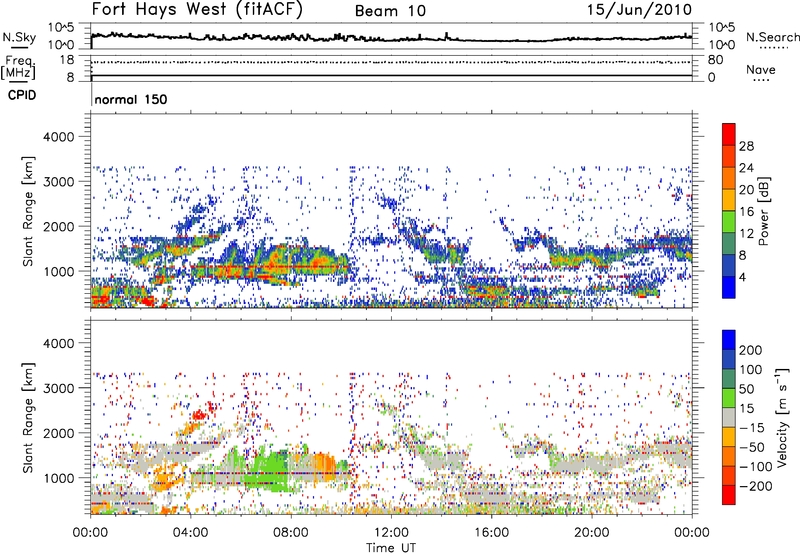Click the 'N.Search' legend label
This screenshot has width=800, height=554.
[x=772, y=37]
